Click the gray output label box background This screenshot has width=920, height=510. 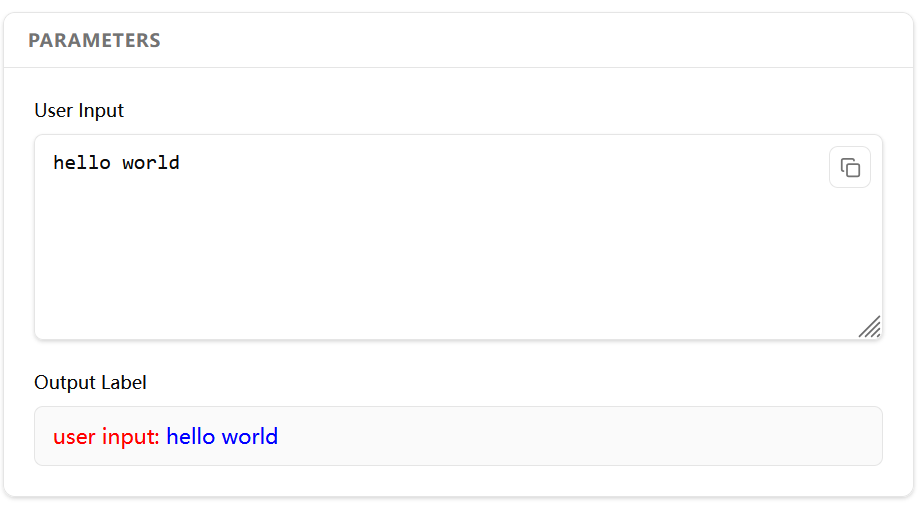tap(600, 437)
